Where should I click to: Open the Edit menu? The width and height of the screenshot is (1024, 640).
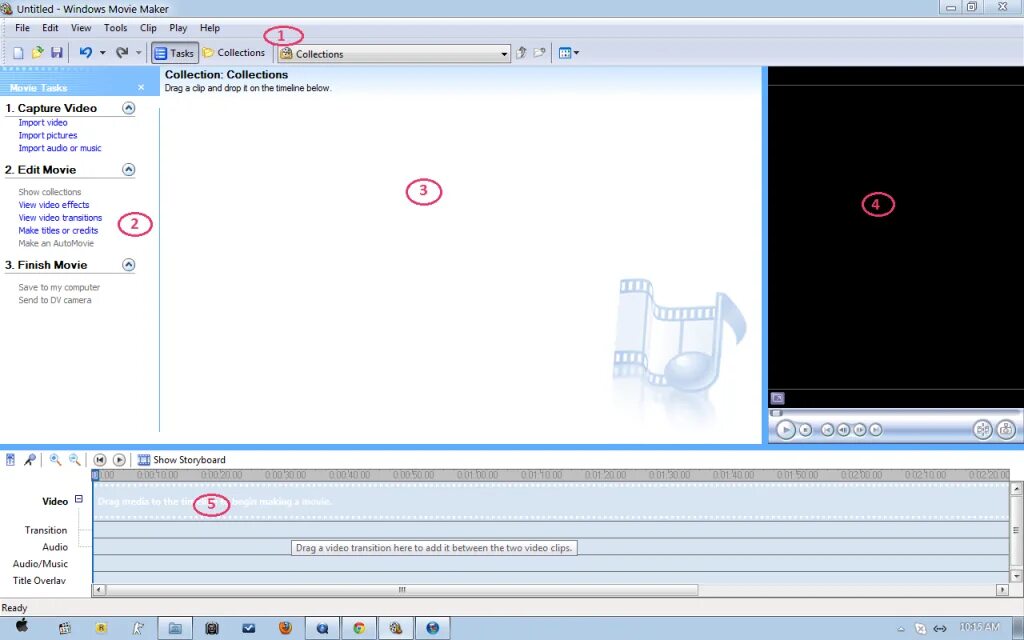[x=50, y=28]
